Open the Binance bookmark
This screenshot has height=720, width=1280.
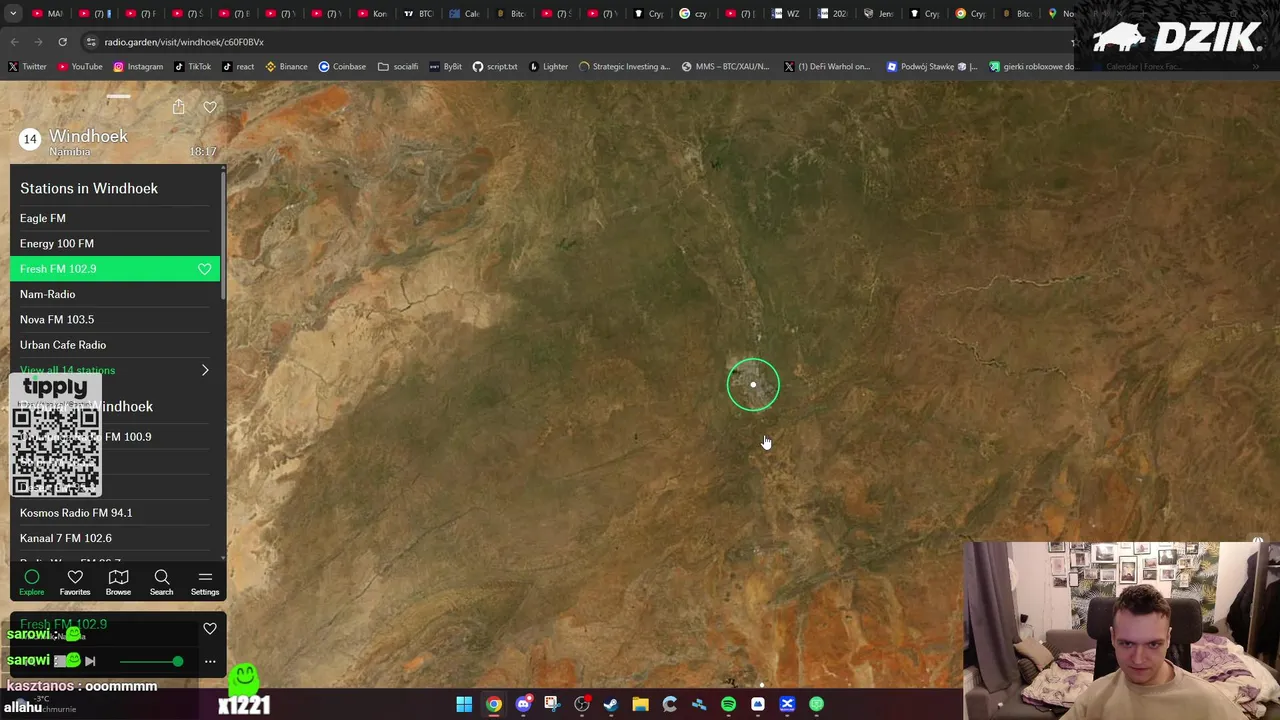point(286,67)
